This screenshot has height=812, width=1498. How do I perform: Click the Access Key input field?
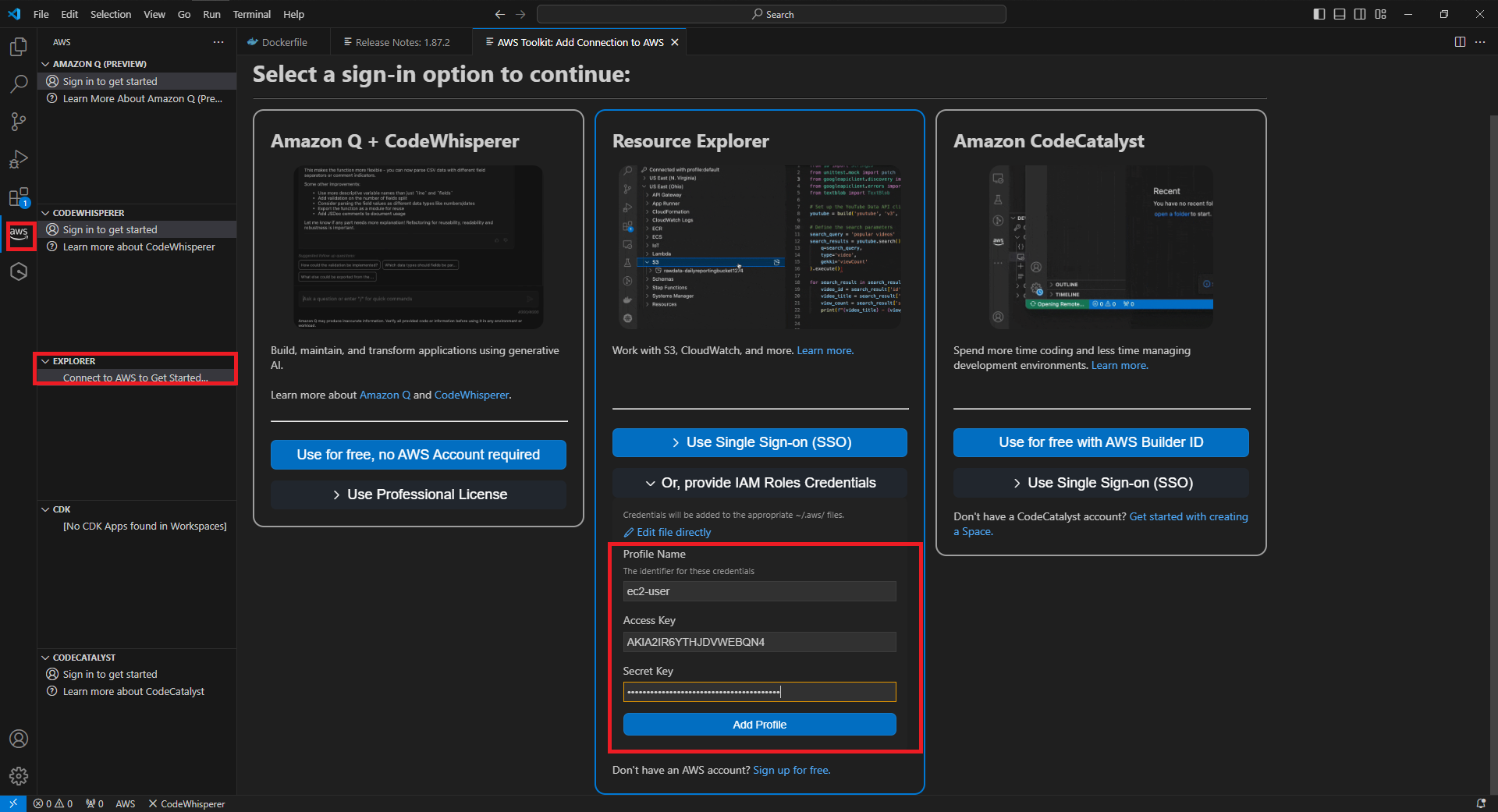pyautogui.click(x=759, y=642)
